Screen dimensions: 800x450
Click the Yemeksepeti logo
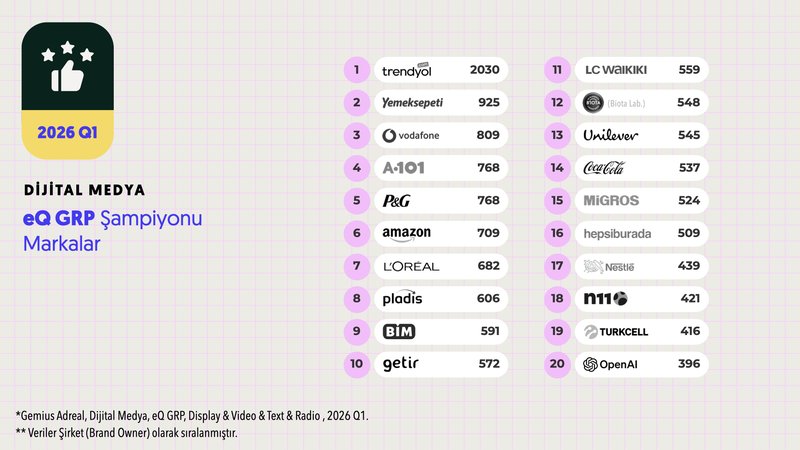point(412,103)
